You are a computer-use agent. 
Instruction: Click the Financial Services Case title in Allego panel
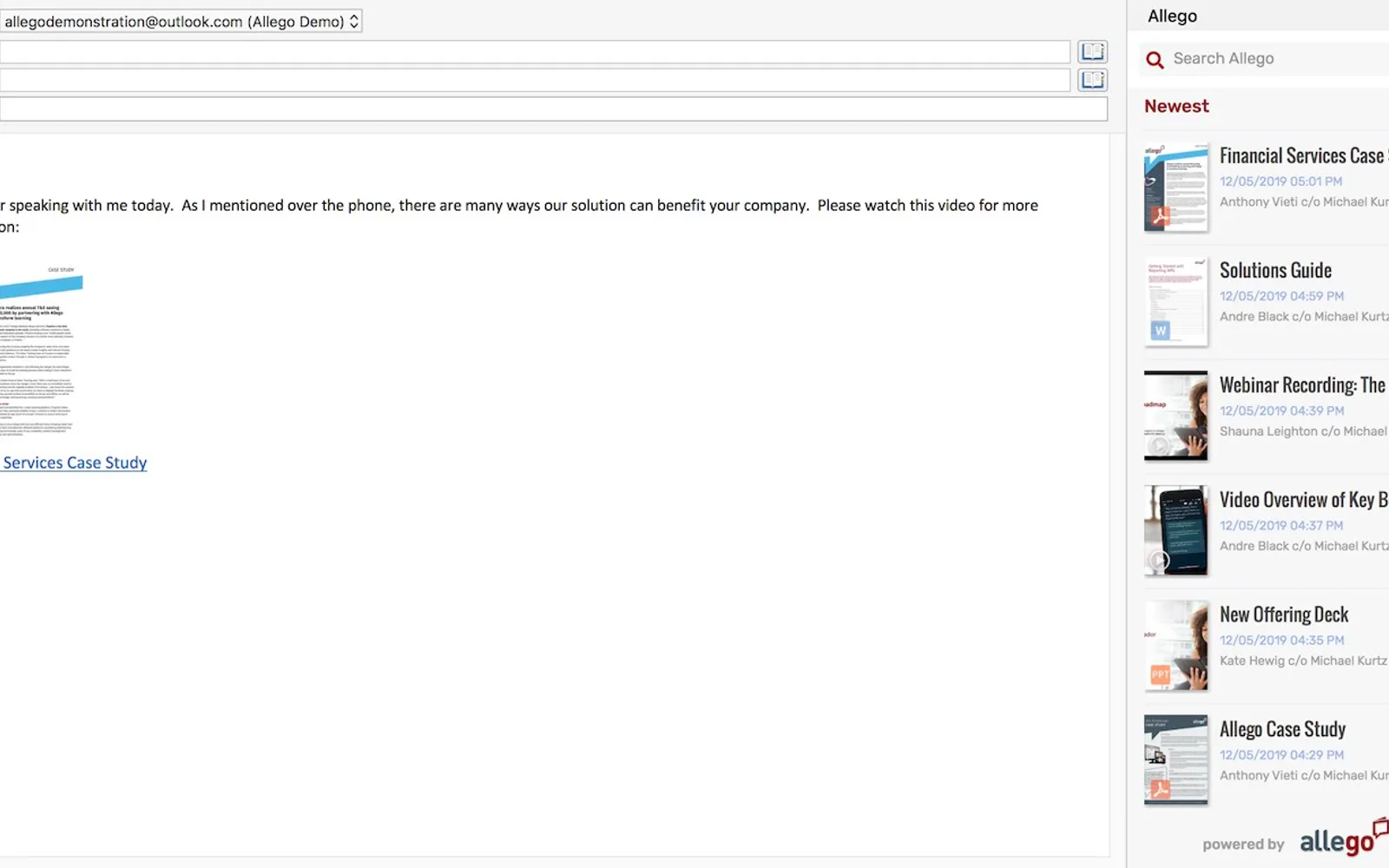1303,155
